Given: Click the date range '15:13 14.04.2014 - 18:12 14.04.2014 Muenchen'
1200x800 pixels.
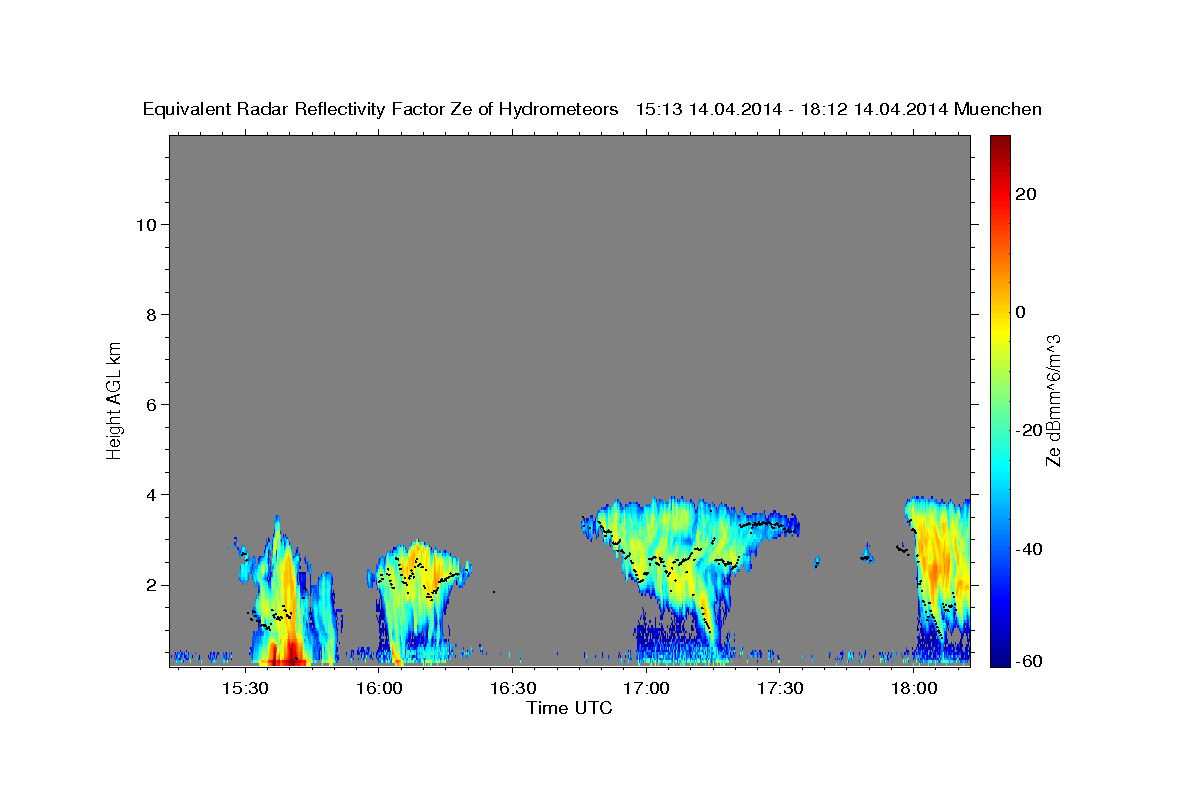Looking at the screenshot, I should click(x=839, y=110).
